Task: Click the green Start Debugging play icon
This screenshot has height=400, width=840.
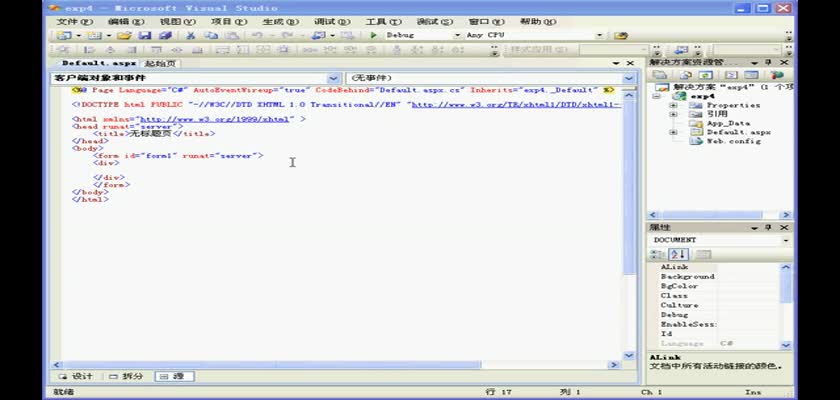Action: coord(373,35)
